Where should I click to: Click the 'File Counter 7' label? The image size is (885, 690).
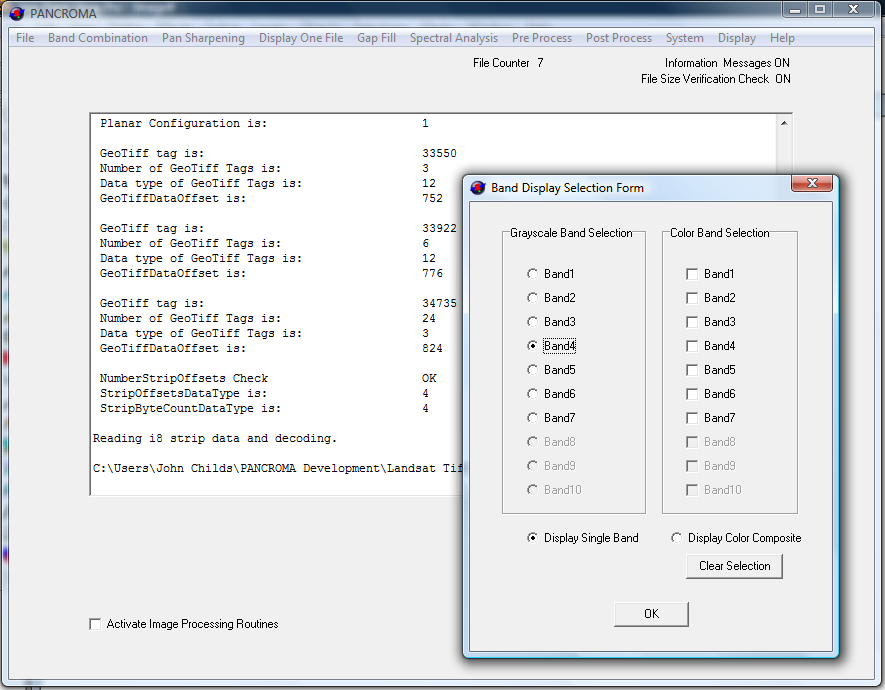508,63
